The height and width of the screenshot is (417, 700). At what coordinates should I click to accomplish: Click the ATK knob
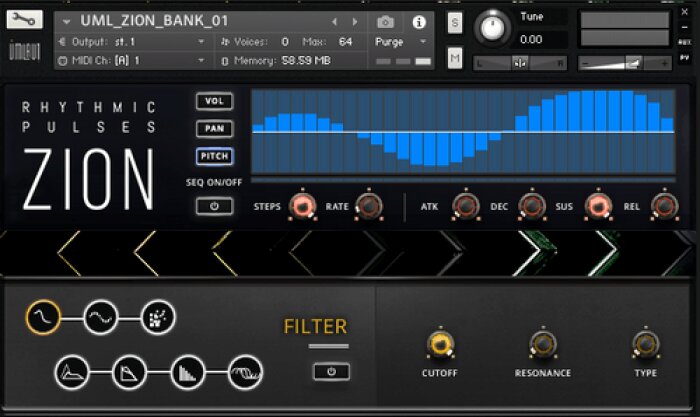click(x=466, y=206)
